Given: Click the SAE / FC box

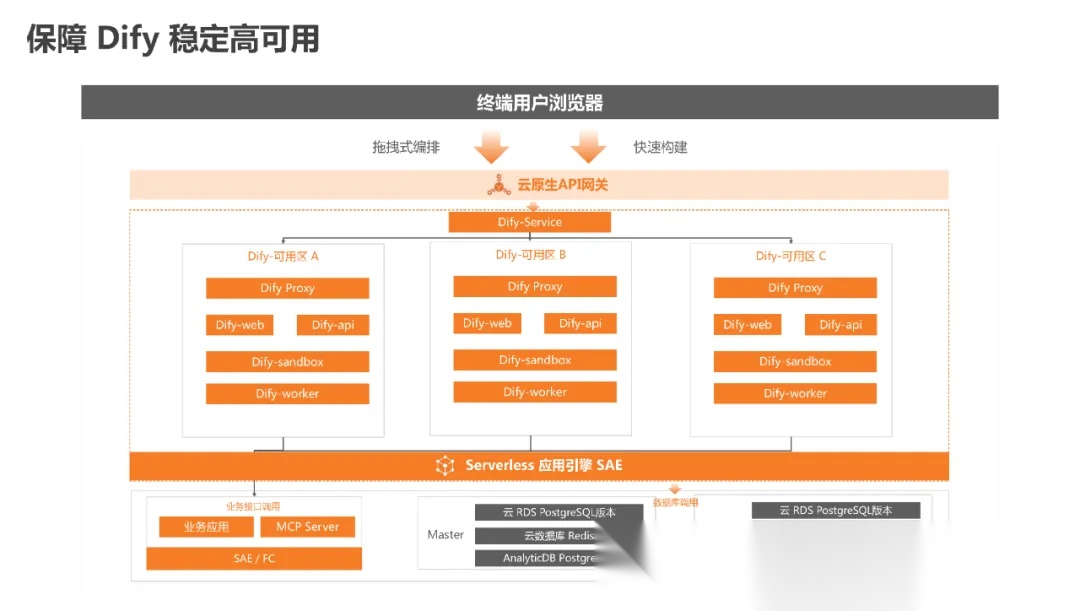Looking at the screenshot, I should coord(253,559).
